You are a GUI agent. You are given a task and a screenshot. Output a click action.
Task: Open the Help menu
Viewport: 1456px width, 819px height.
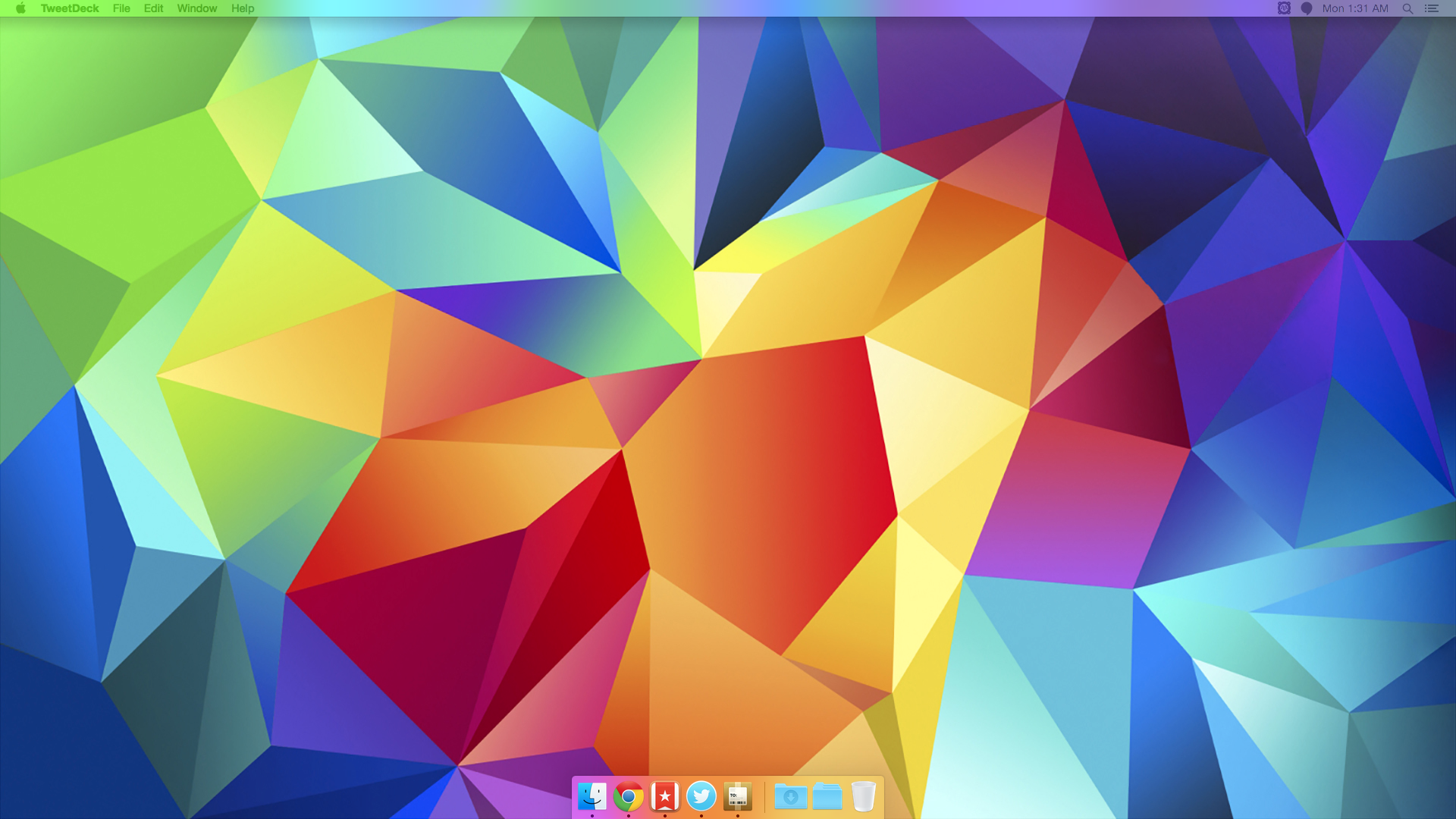[x=243, y=8]
